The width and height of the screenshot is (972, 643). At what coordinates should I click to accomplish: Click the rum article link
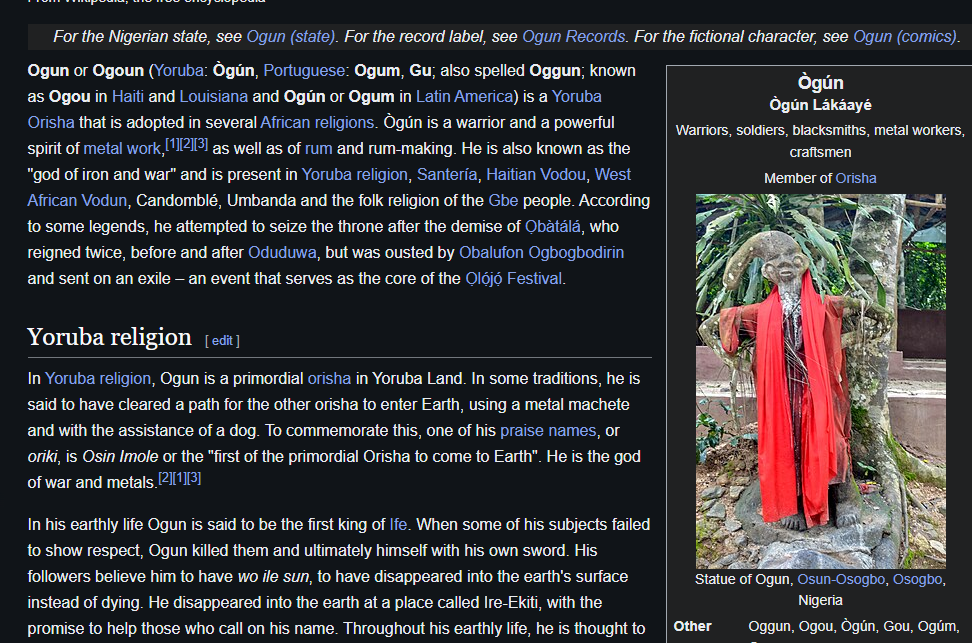point(318,149)
